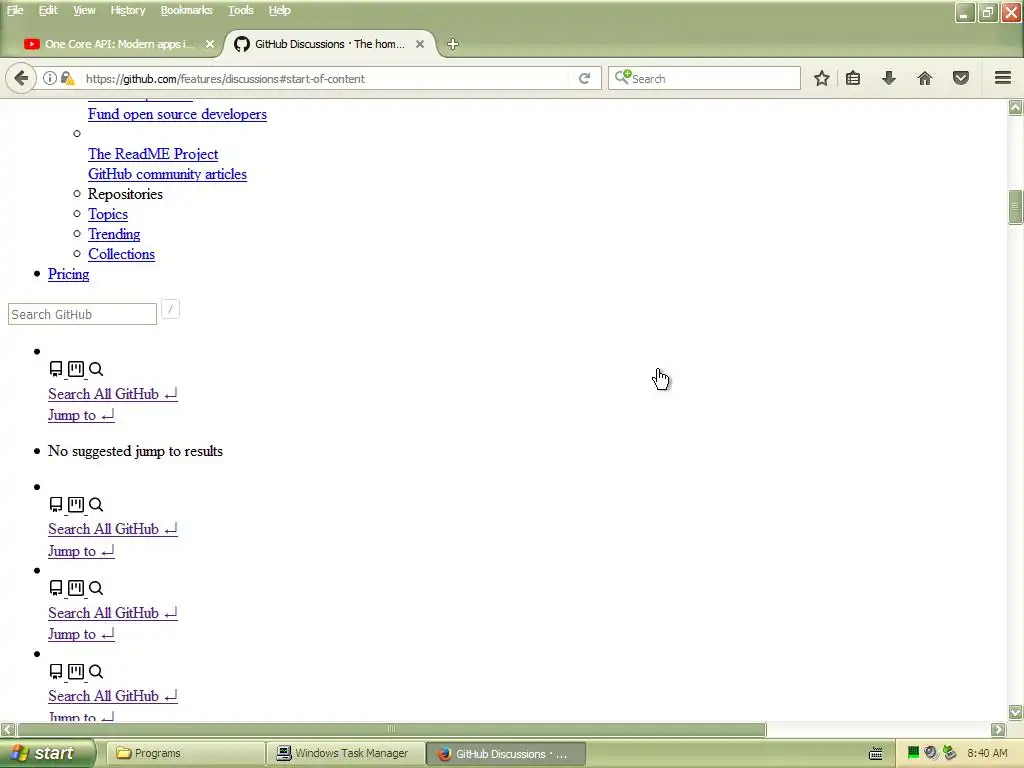Open the Tools menu
This screenshot has width=1024, height=768.
coord(240,10)
